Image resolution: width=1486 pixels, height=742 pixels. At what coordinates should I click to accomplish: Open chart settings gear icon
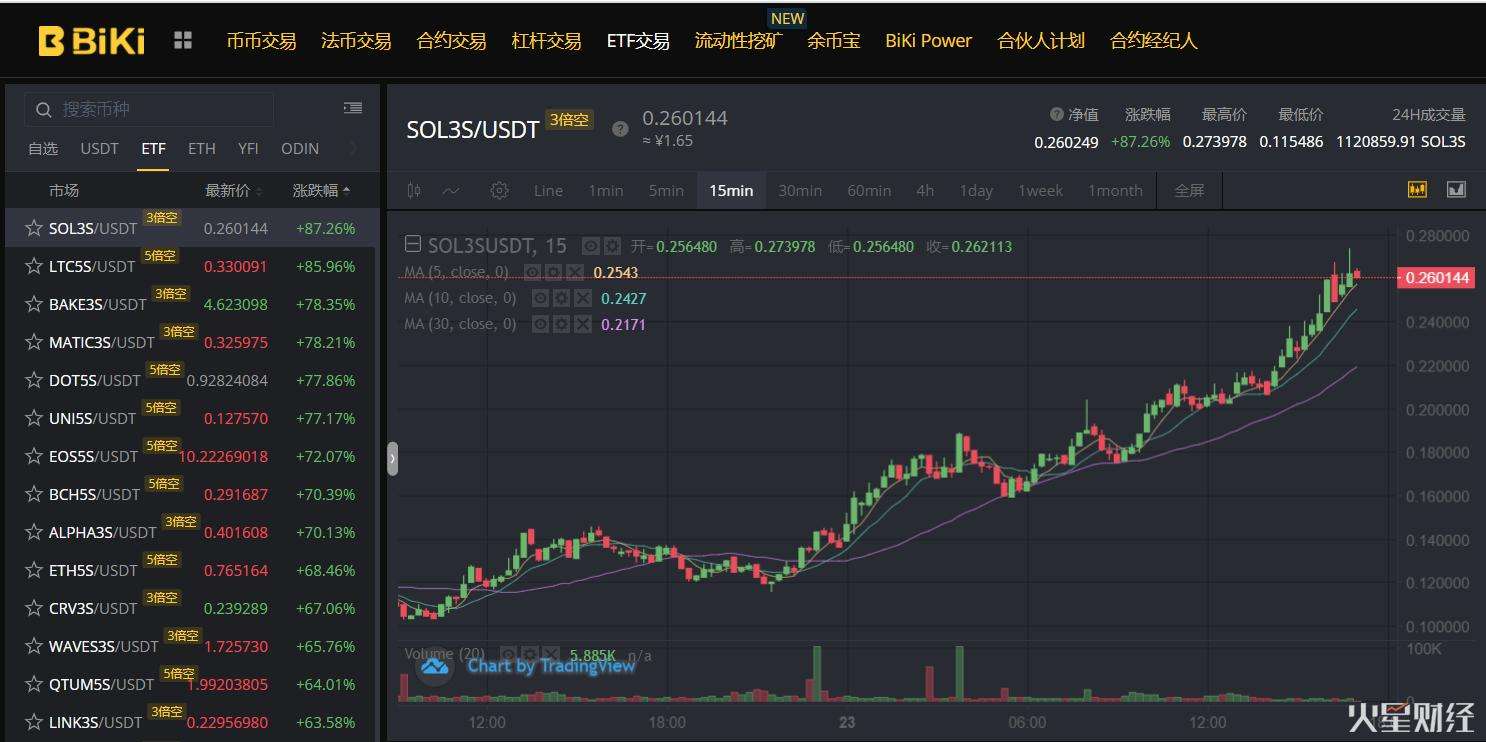click(500, 190)
